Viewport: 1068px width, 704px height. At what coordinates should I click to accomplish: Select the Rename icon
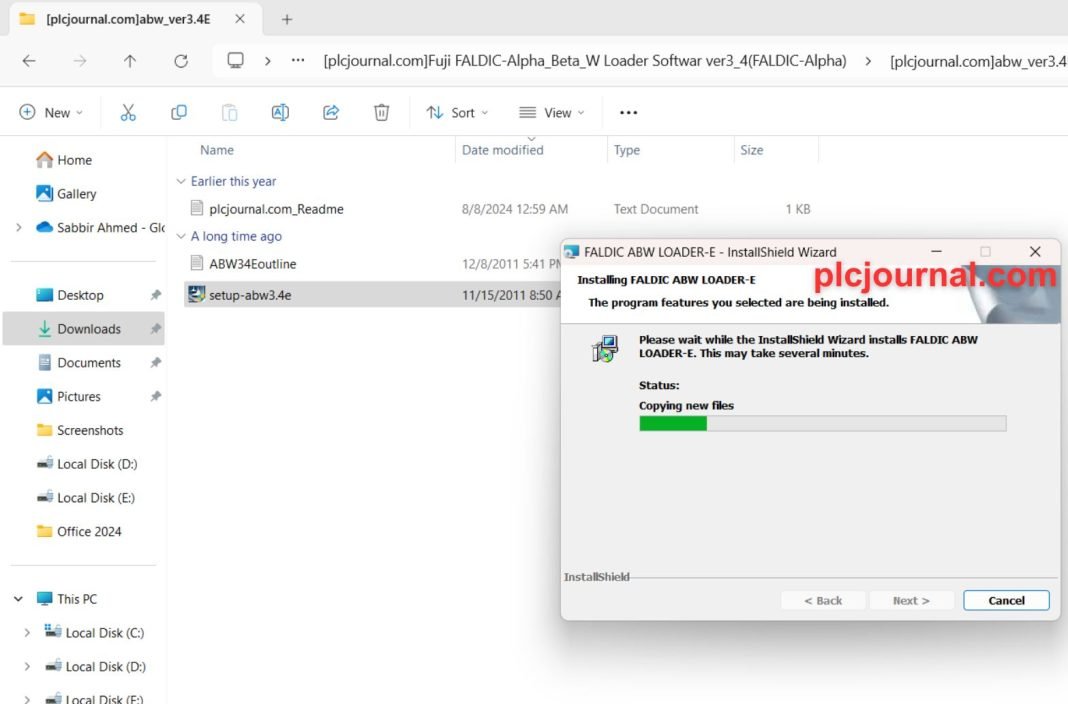click(x=280, y=112)
